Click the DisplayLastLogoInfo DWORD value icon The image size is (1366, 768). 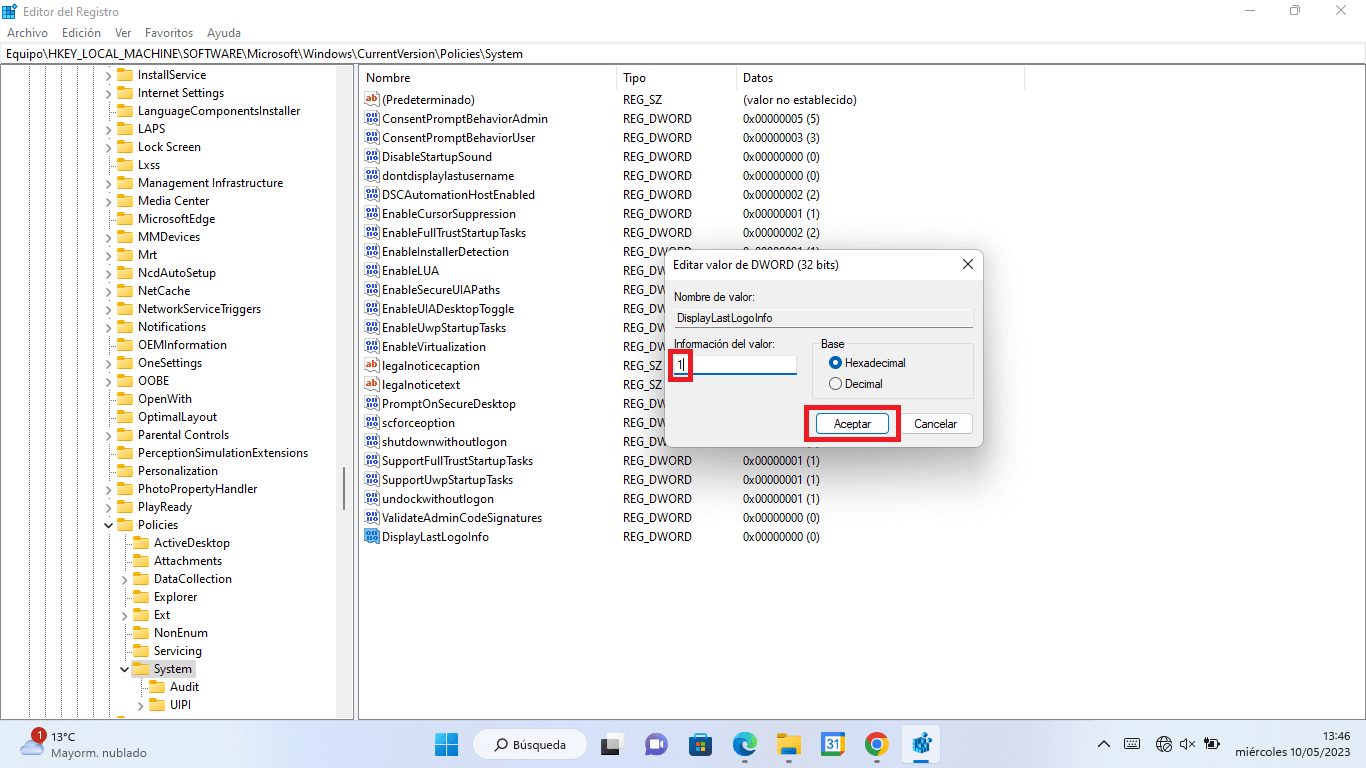372,537
